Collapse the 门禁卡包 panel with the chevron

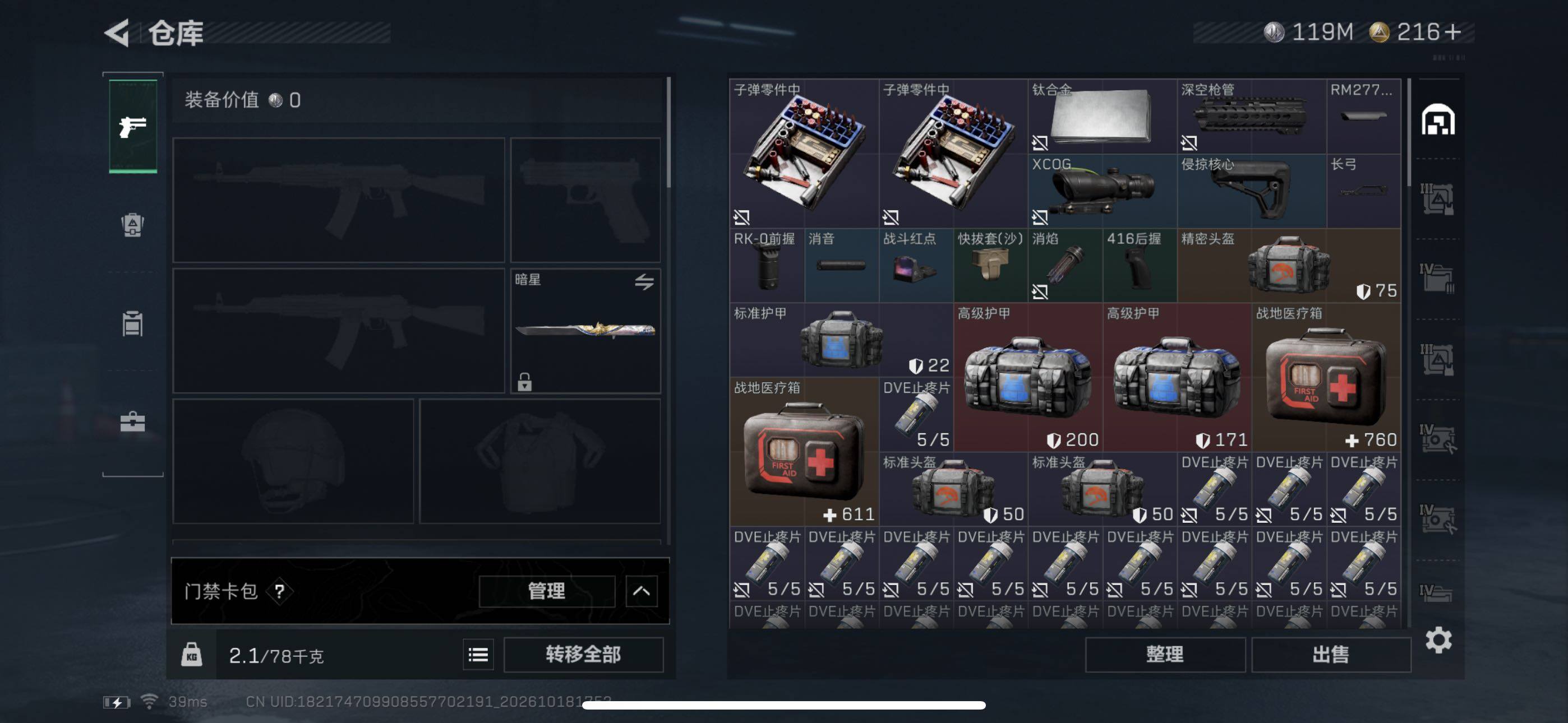641,591
